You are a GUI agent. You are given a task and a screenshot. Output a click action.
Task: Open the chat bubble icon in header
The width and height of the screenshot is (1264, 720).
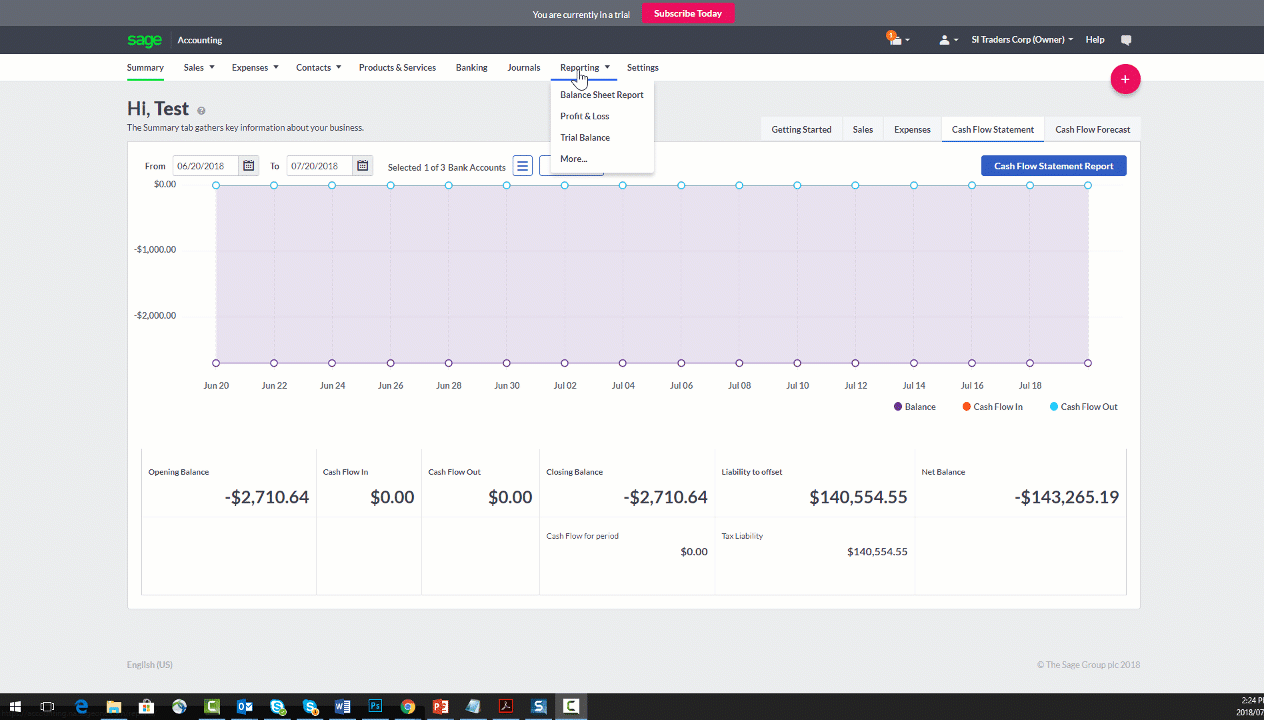coord(1126,40)
